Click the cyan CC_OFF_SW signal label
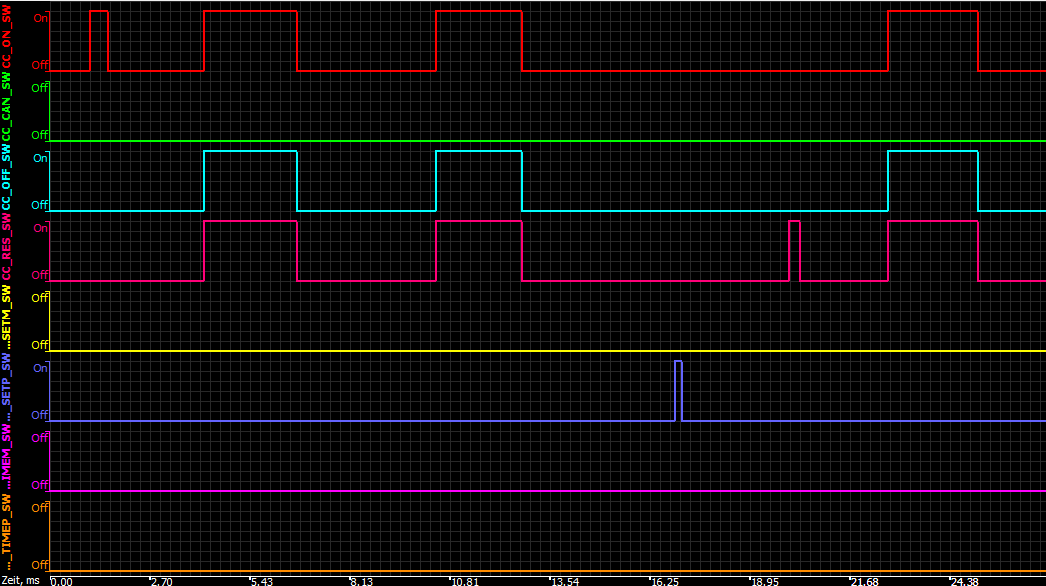 tap(7, 179)
